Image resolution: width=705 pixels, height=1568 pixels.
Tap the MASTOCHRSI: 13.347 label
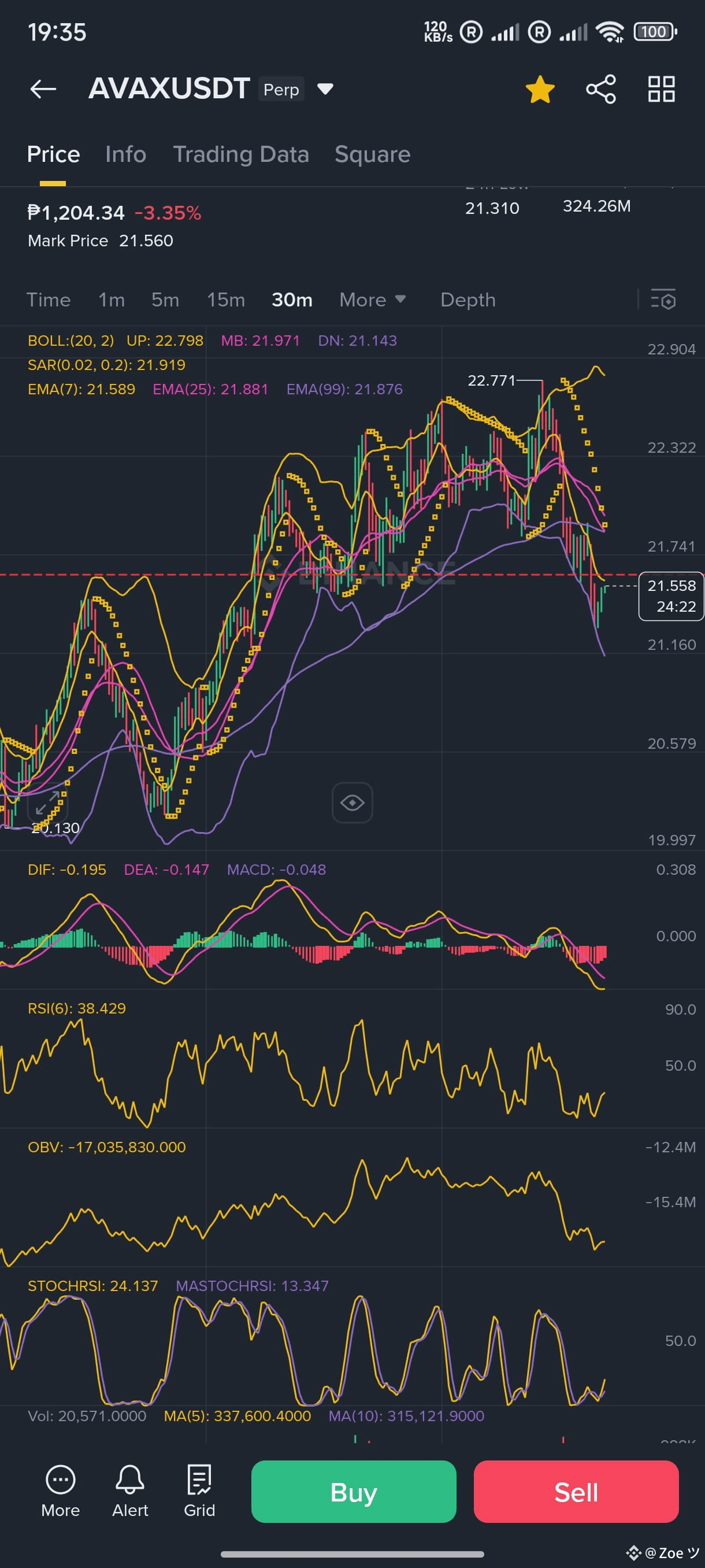pyautogui.click(x=252, y=1286)
